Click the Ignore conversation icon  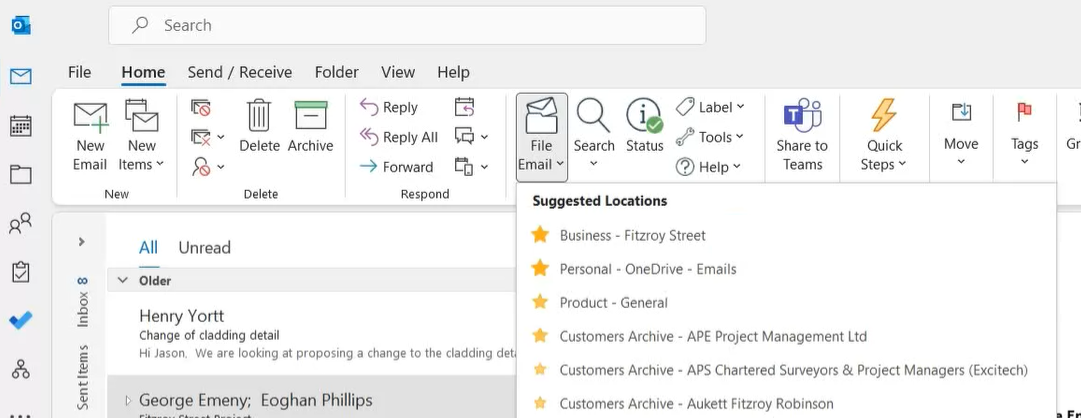pyautogui.click(x=201, y=108)
